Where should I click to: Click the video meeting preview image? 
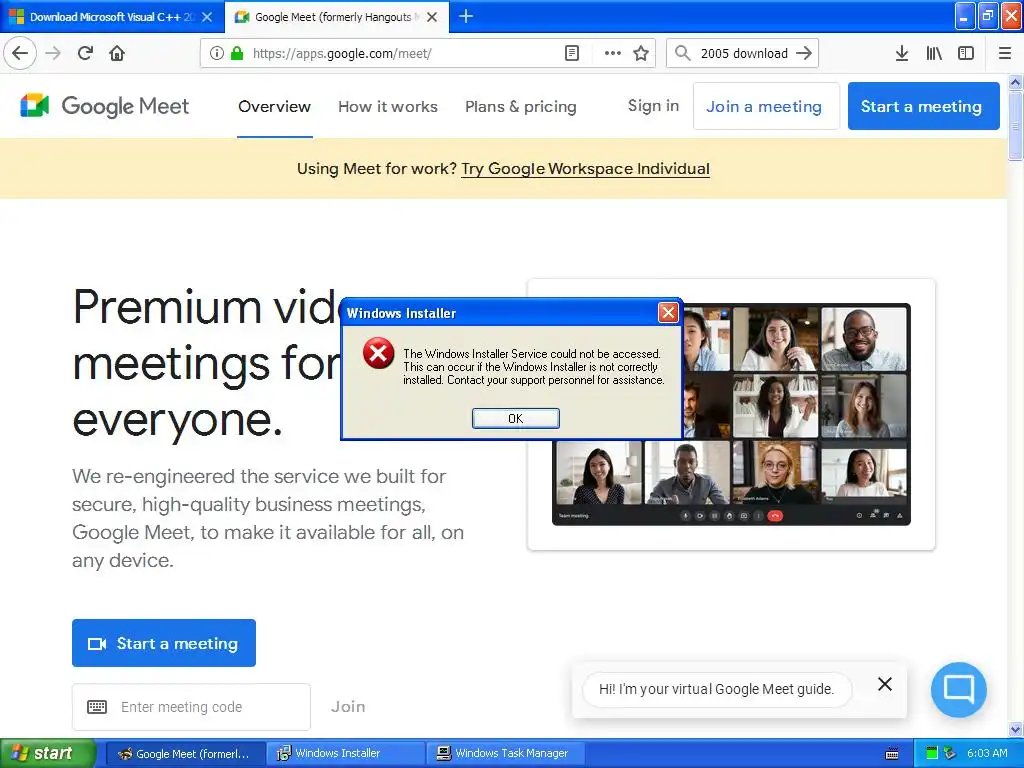[x=731, y=415]
